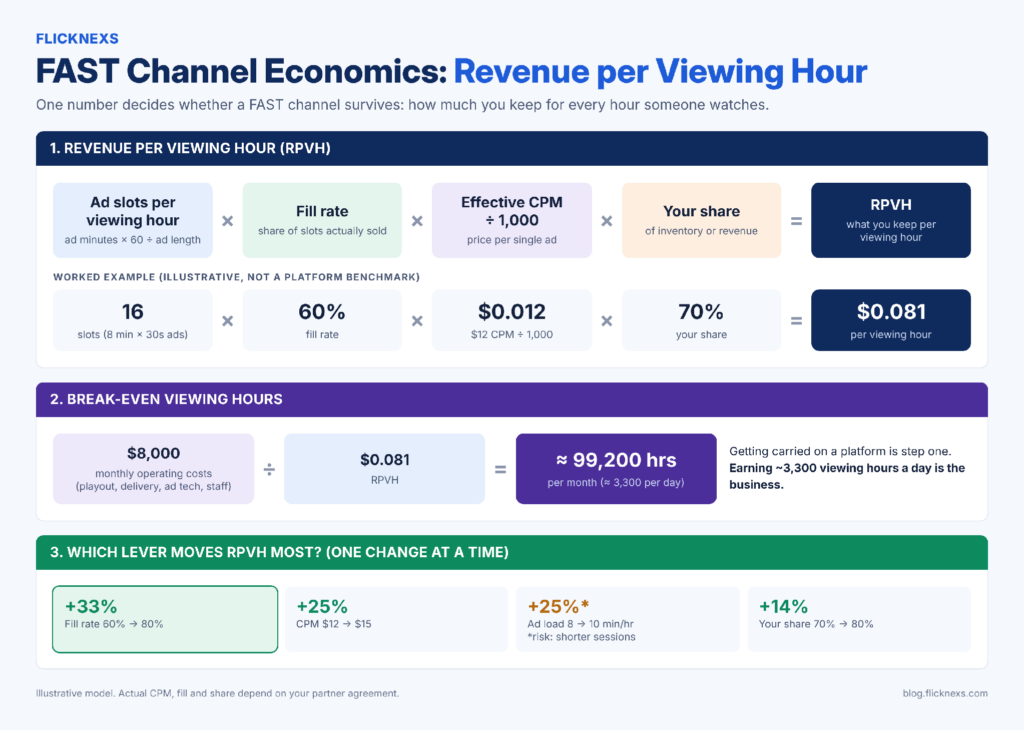Click the '$8,000 monthly operating costs' box
Screen dimensions: 1024x730
153,469
